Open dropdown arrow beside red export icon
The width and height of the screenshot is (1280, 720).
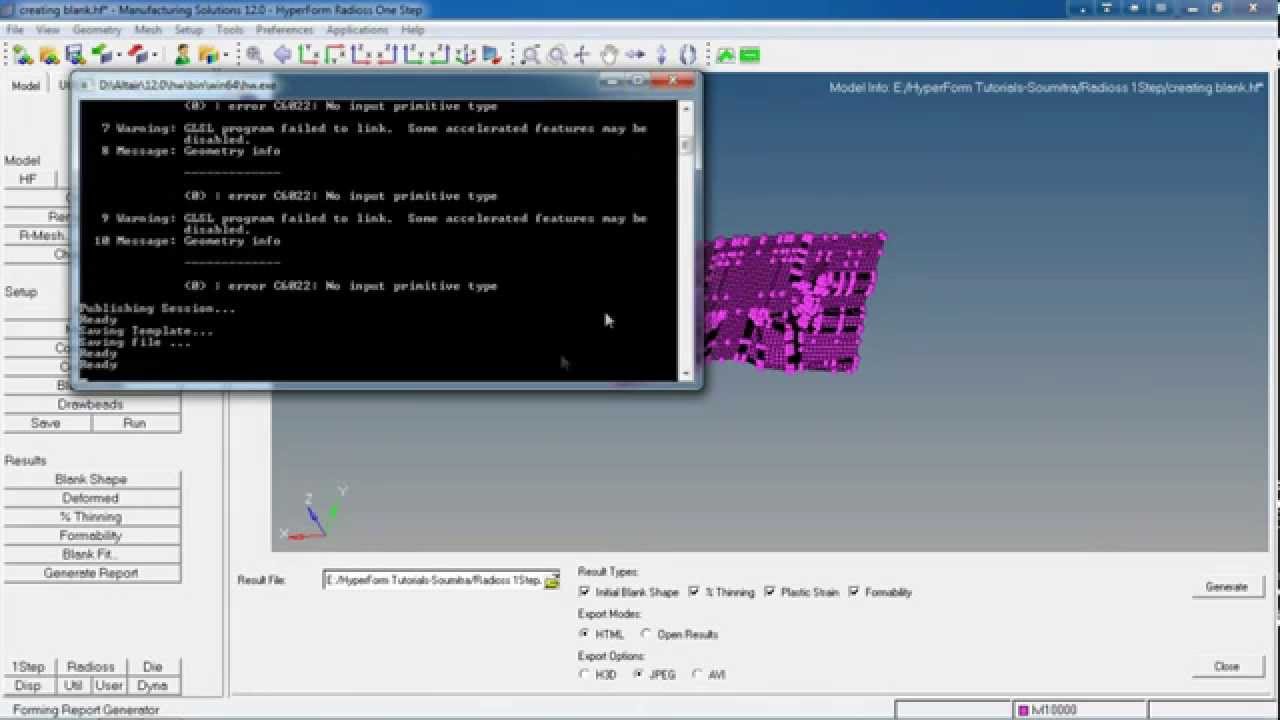click(155, 54)
